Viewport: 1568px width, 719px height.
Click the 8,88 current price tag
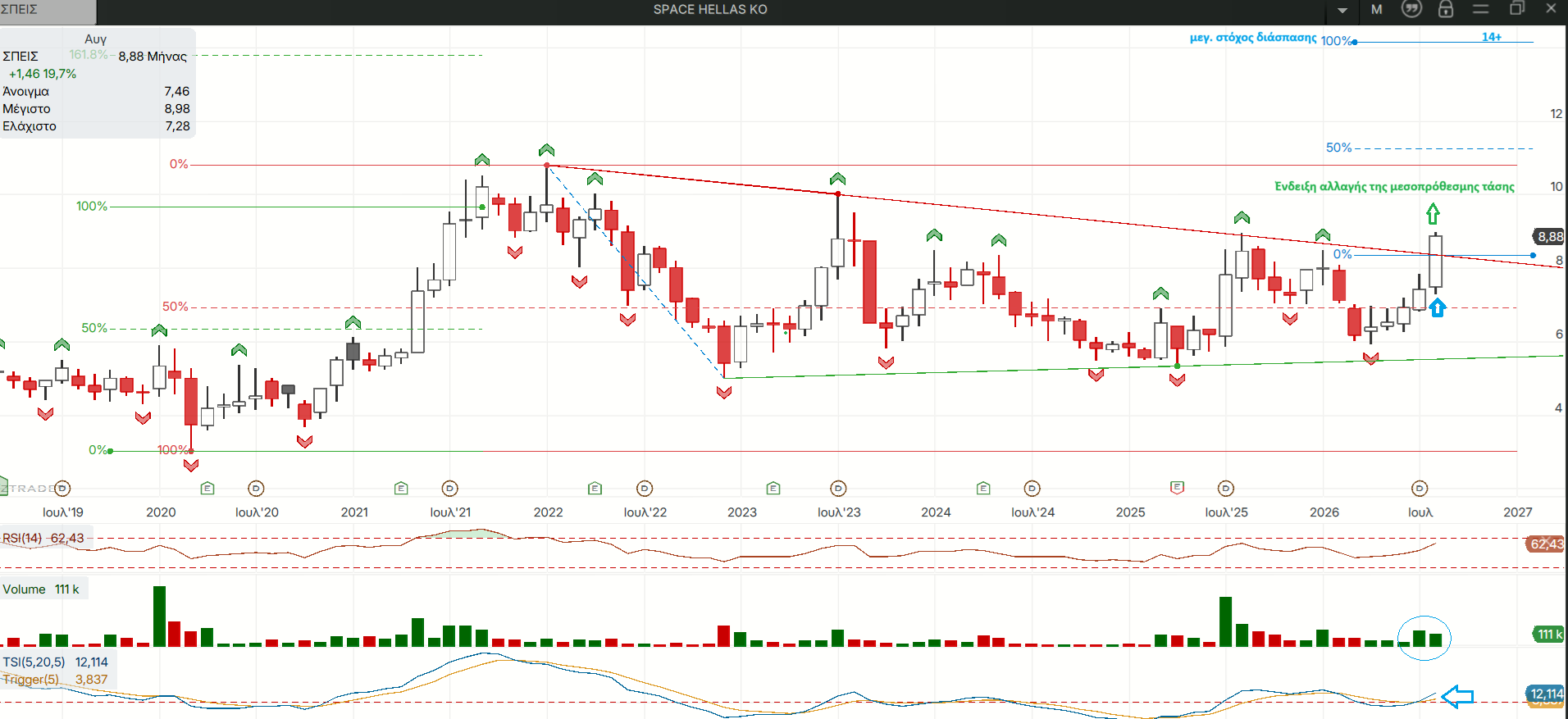pos(1550,237)
